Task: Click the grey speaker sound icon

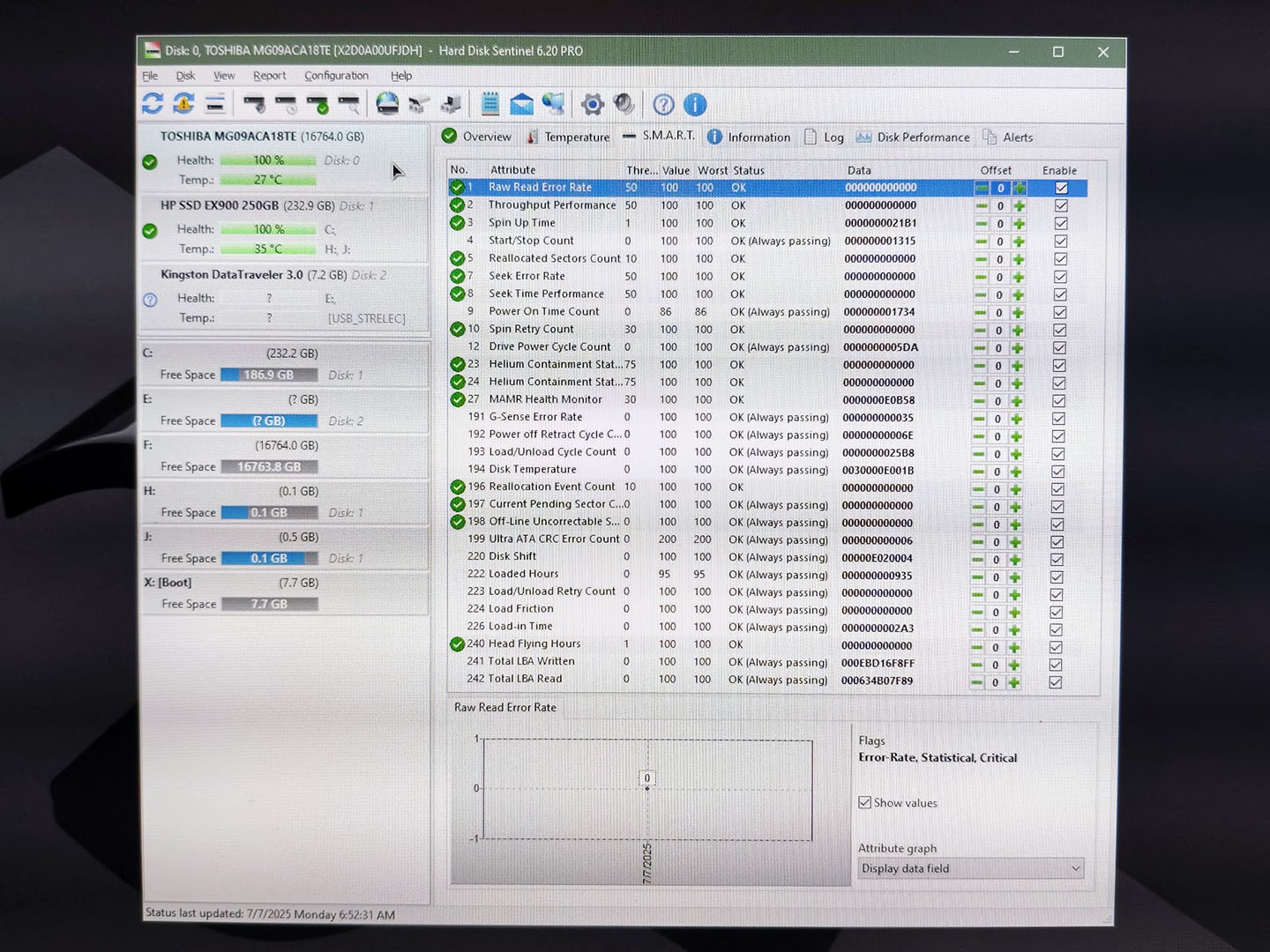Action: tap(624, 104)
